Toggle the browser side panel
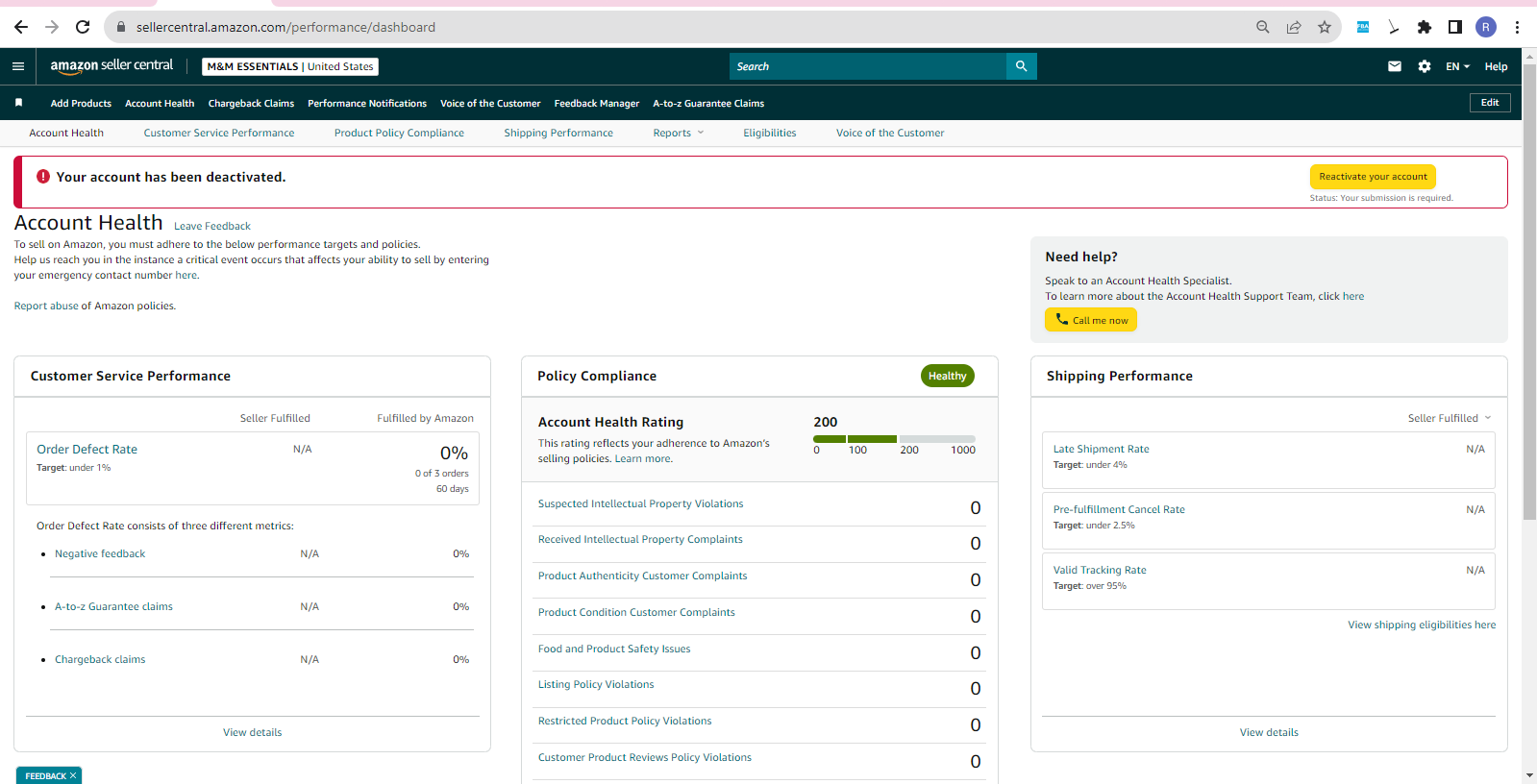The image size is (1537, 784). (x=1455, y=27)
